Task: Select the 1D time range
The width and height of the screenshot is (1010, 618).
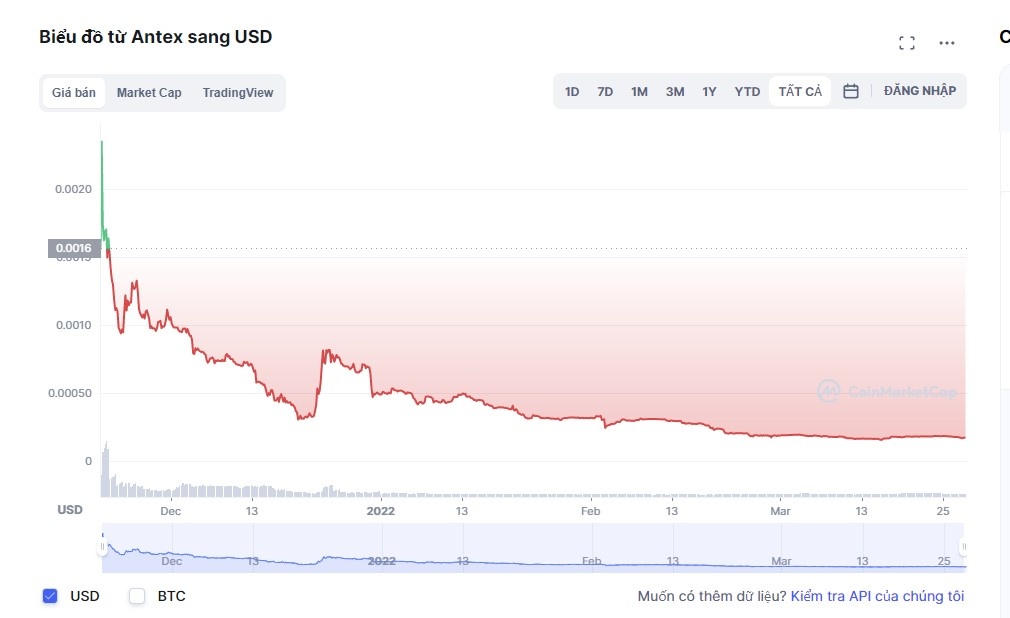Action: pyautogui.click(x=572, y=91)
